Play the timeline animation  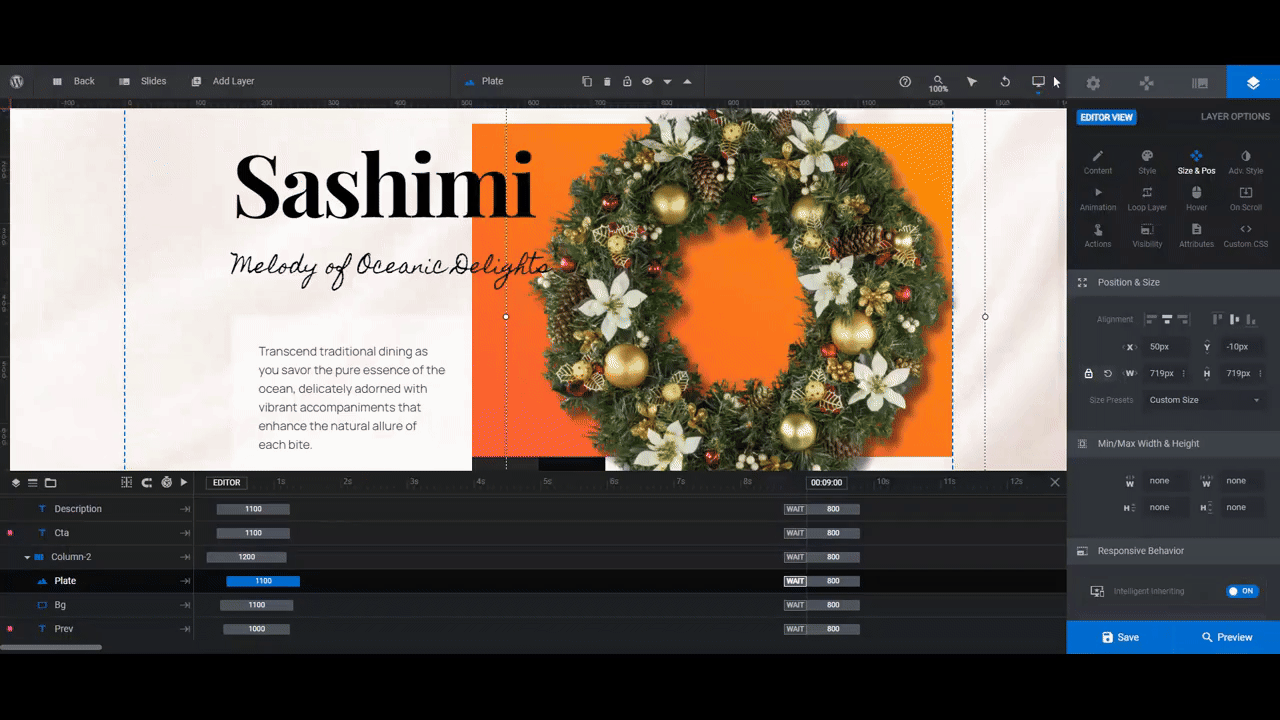click(x=184, y=482)
